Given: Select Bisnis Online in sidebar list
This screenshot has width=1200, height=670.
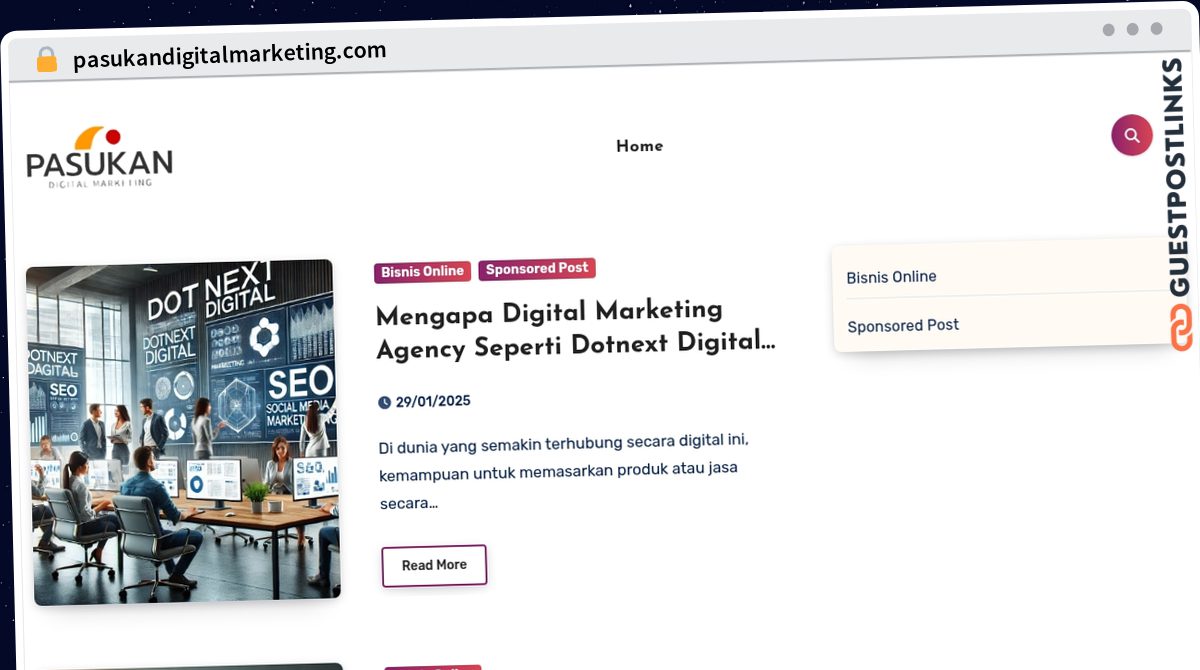Looking at the screenshot, I should 892,277.
